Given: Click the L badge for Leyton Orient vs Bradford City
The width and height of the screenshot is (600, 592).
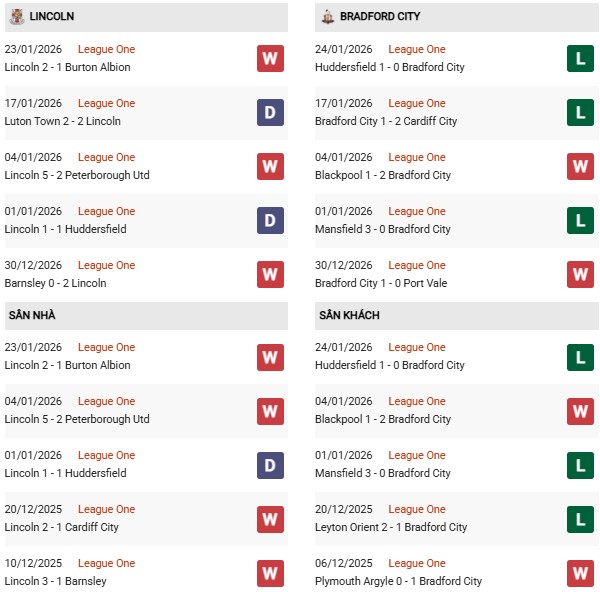Looking at the screenshot, I should 580,519.
